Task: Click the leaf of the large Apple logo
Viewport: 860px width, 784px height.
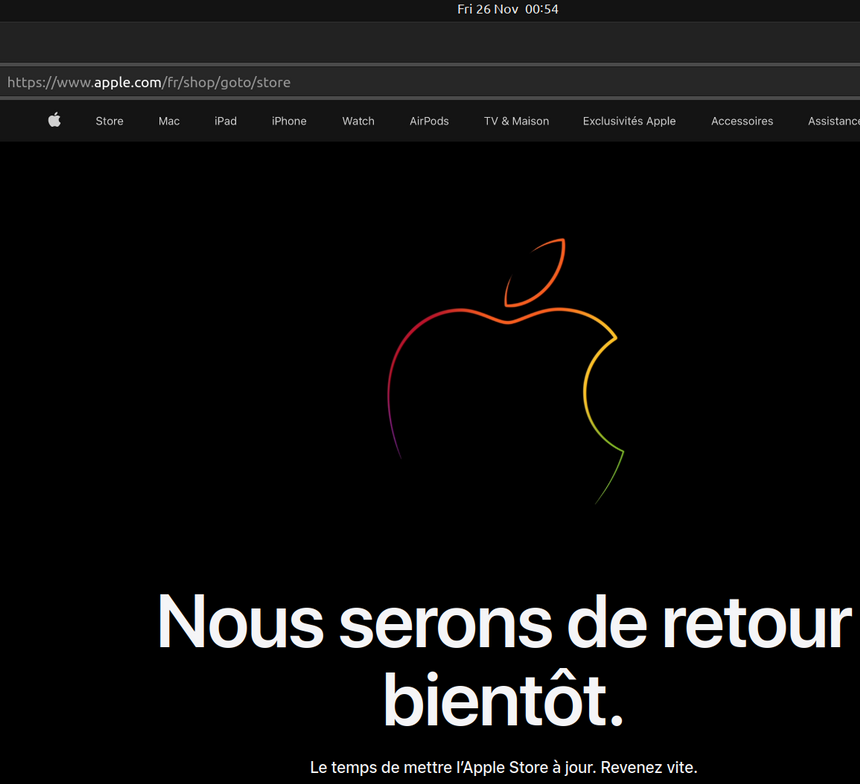Action: point(537,273)
